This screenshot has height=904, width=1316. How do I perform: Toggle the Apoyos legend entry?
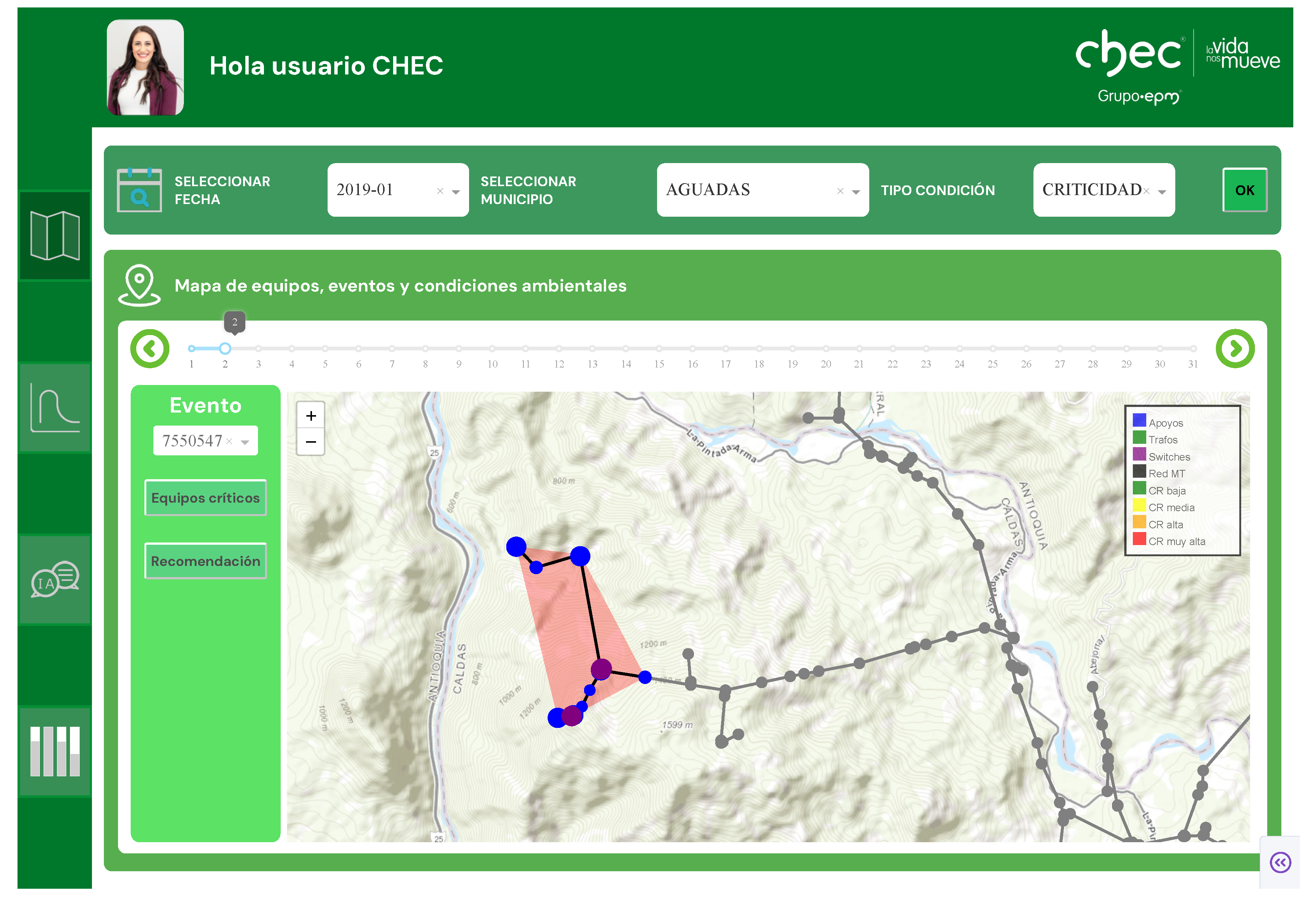(1165, 423)
